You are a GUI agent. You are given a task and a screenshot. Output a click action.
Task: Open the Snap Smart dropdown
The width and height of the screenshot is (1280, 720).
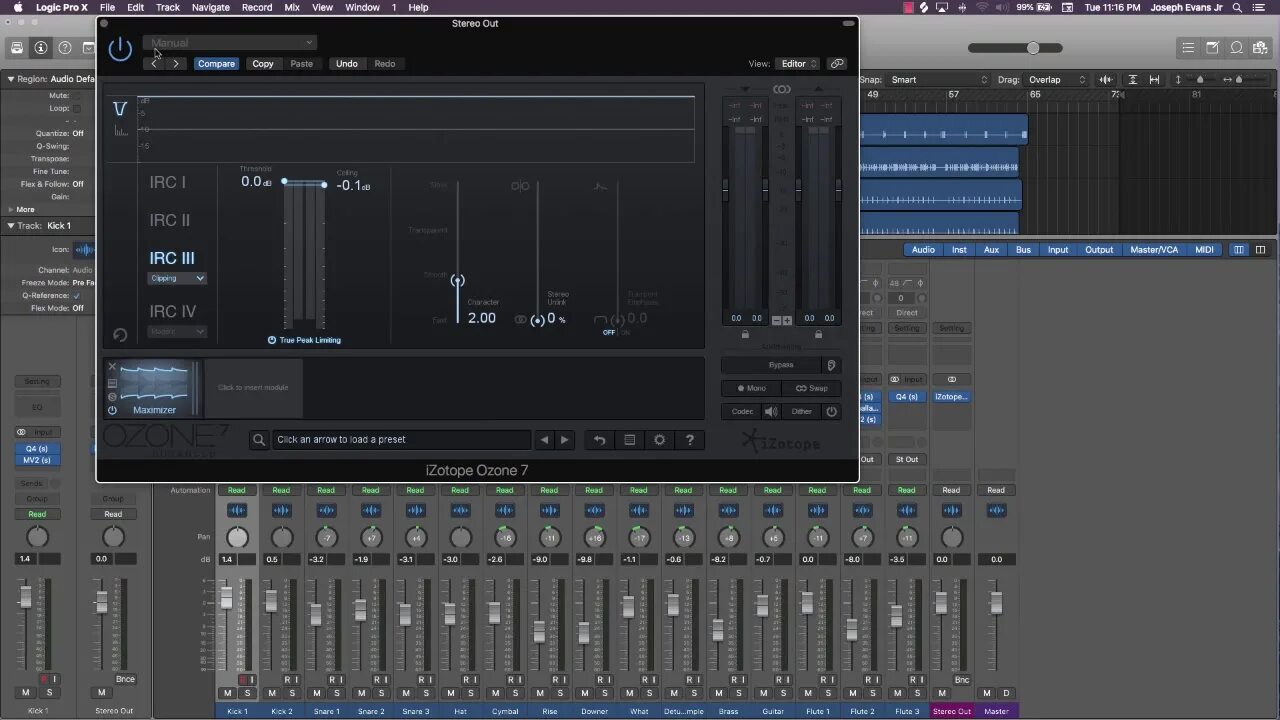pos(938,80)
